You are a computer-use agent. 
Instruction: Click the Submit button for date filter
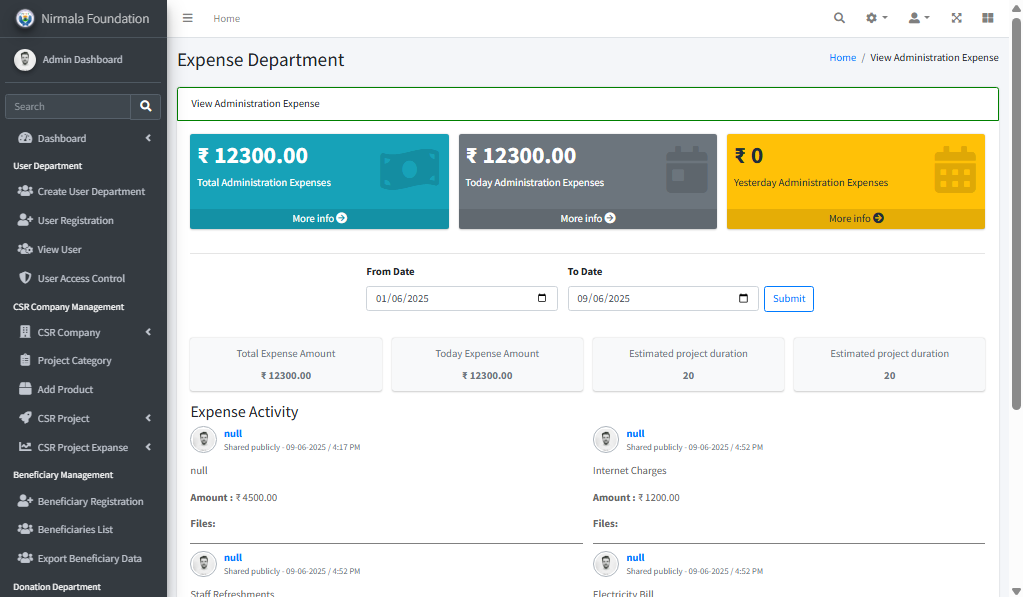[788, 299]
